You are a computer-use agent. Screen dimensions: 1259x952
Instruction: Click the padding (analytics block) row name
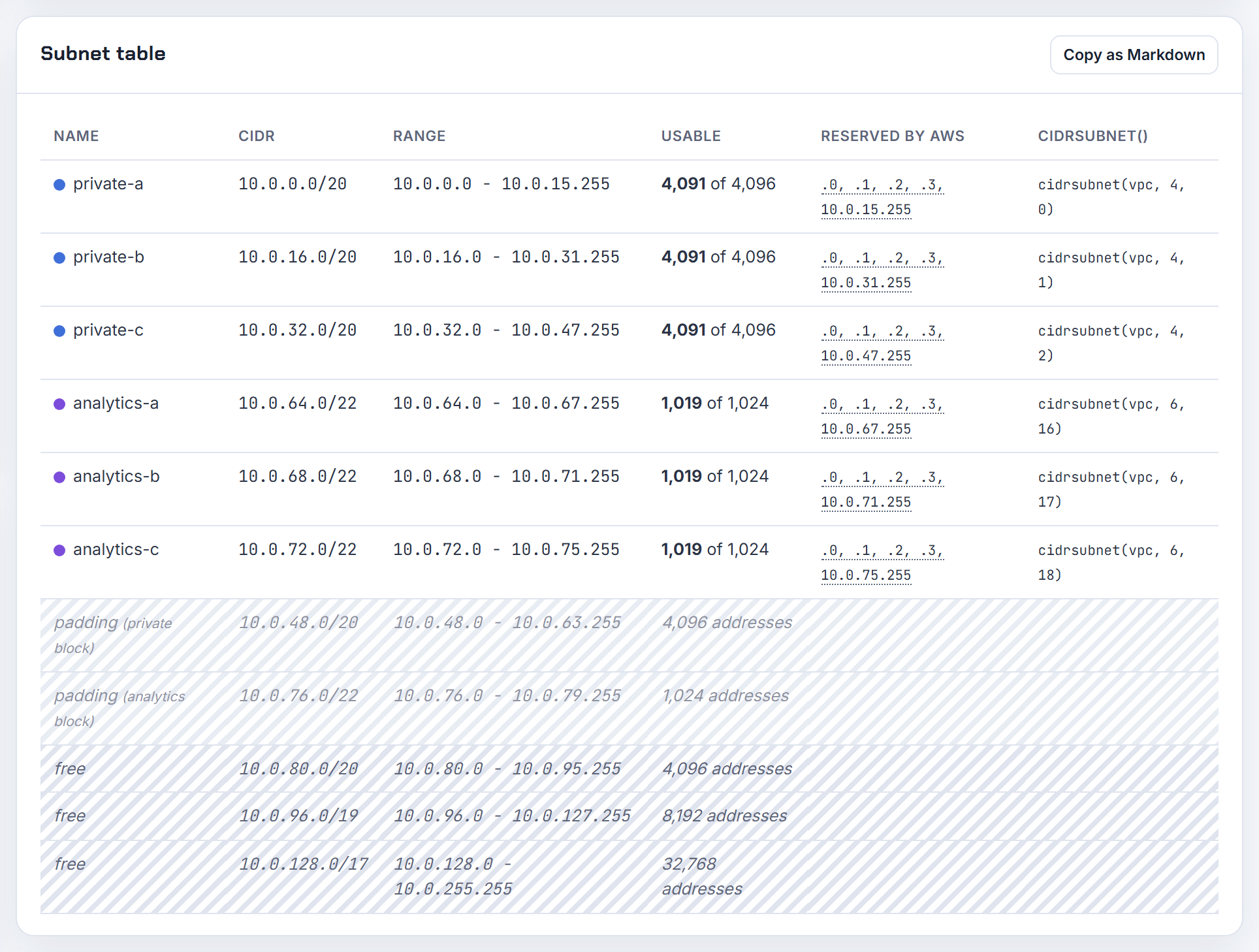pyautogui.click(x=120, y=708)
